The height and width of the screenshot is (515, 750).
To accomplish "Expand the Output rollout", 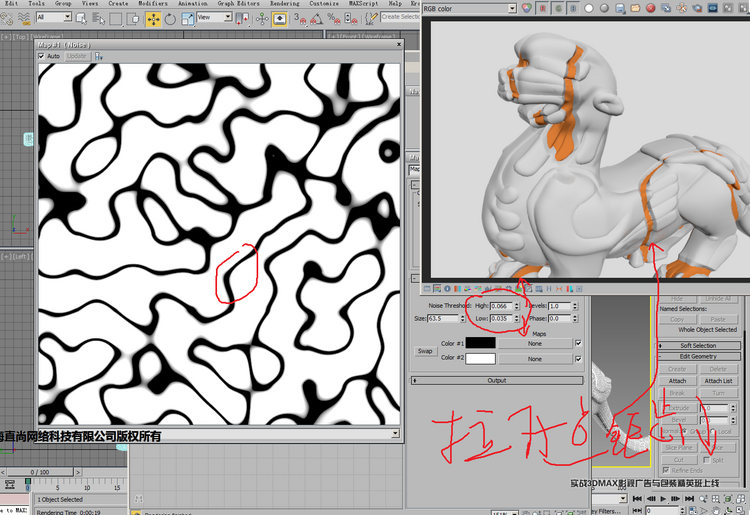I will point(496,381).
